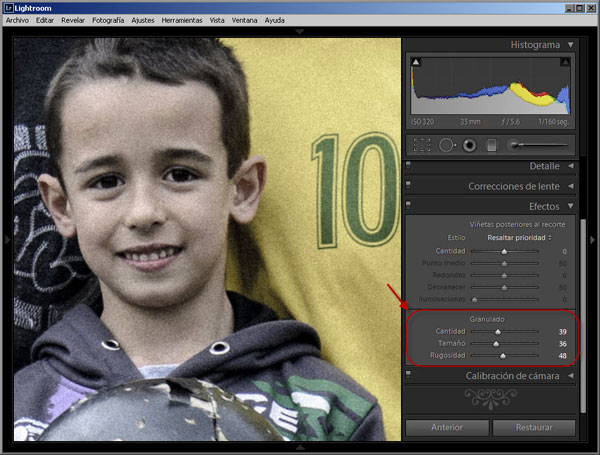Click the Iluminaciones slider

[504, 299]
